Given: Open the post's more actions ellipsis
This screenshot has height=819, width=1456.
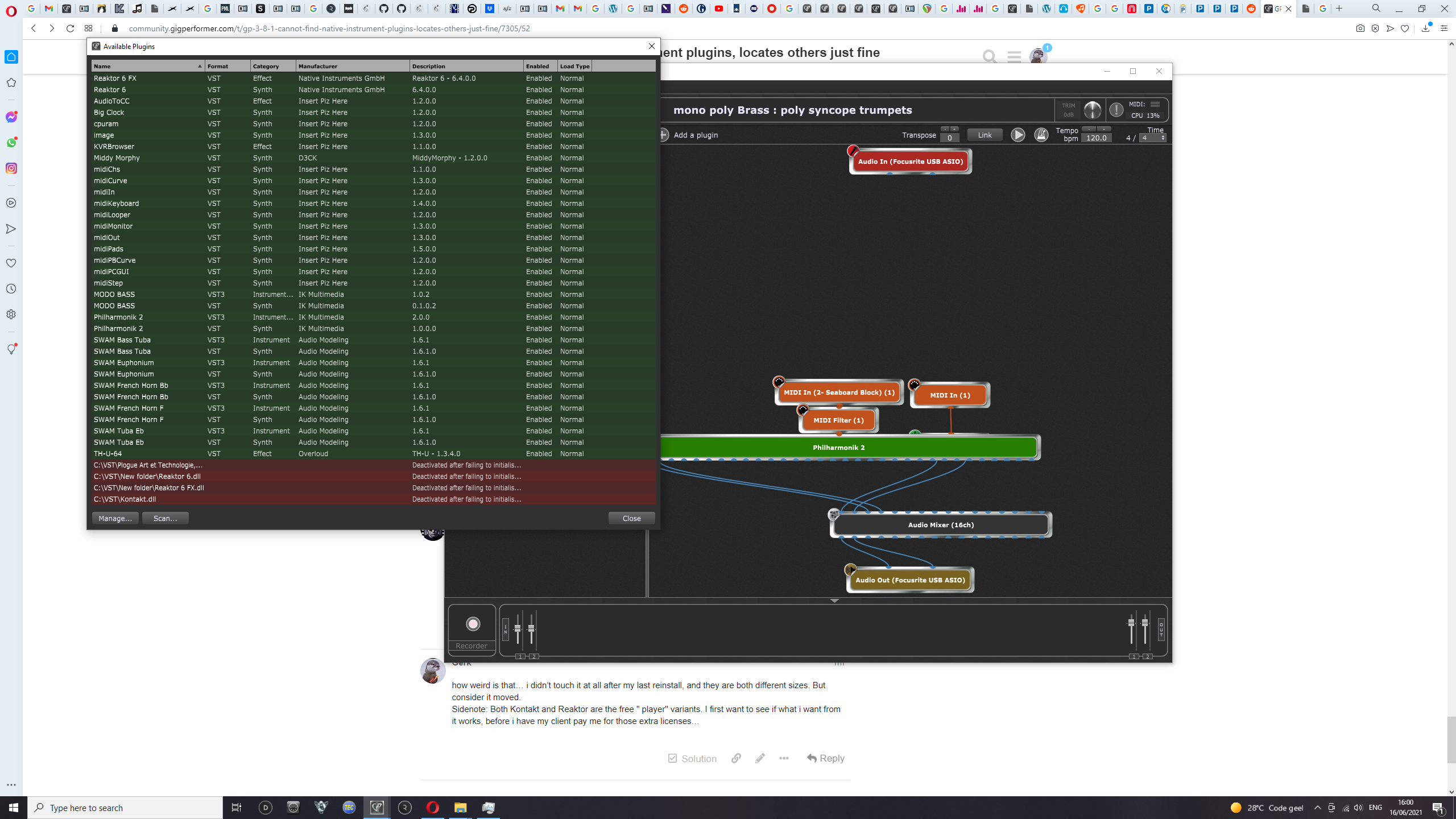Looking at the screenshot, I should (784, 758).
